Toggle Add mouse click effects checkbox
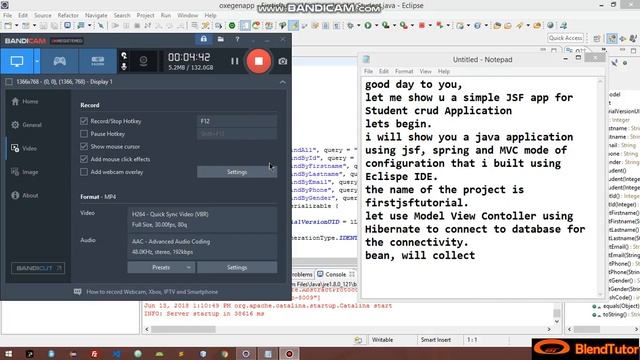 click(84, 159)
